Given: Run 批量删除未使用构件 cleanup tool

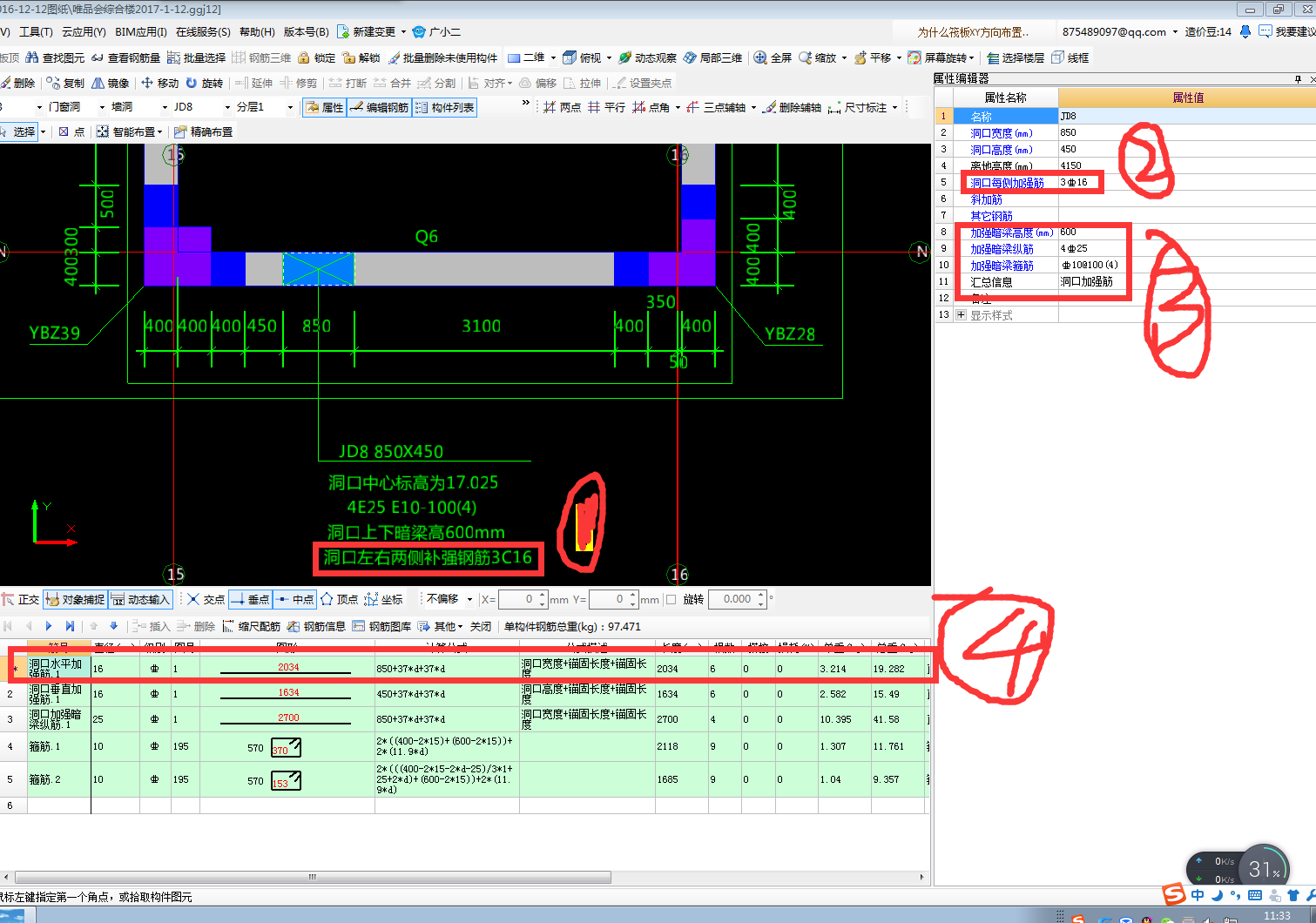Looking at the screenshot, I should pyautogui.click(x=442, y=57).
